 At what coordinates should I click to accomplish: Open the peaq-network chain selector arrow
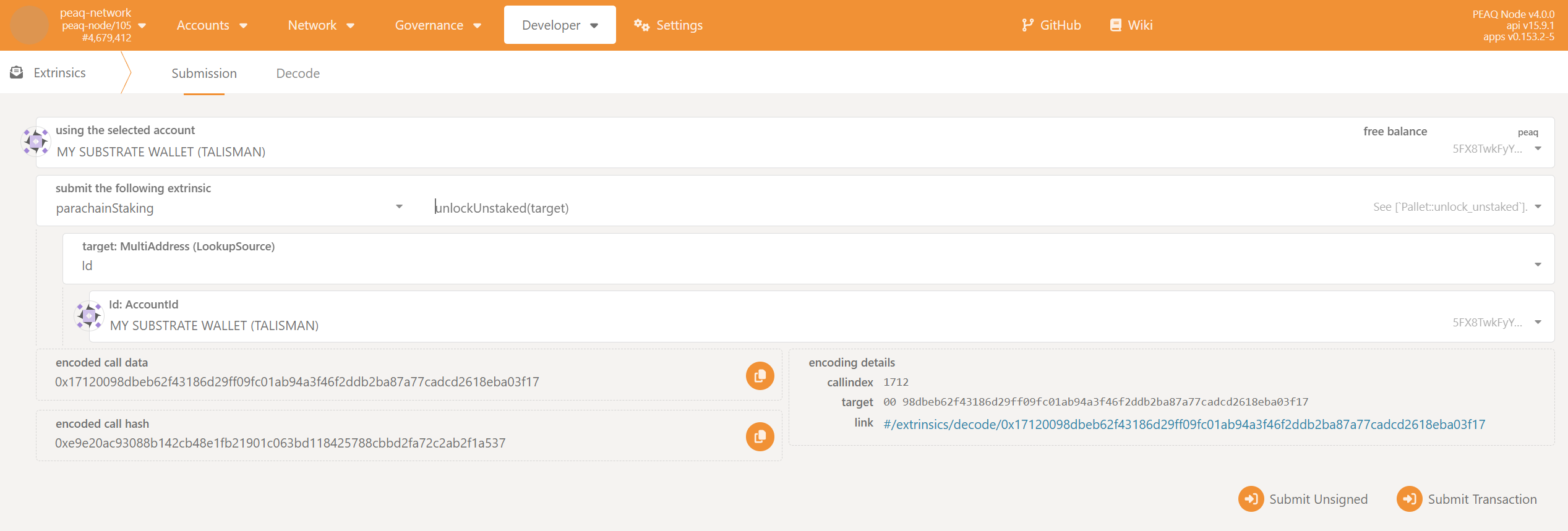click(142, 26)
